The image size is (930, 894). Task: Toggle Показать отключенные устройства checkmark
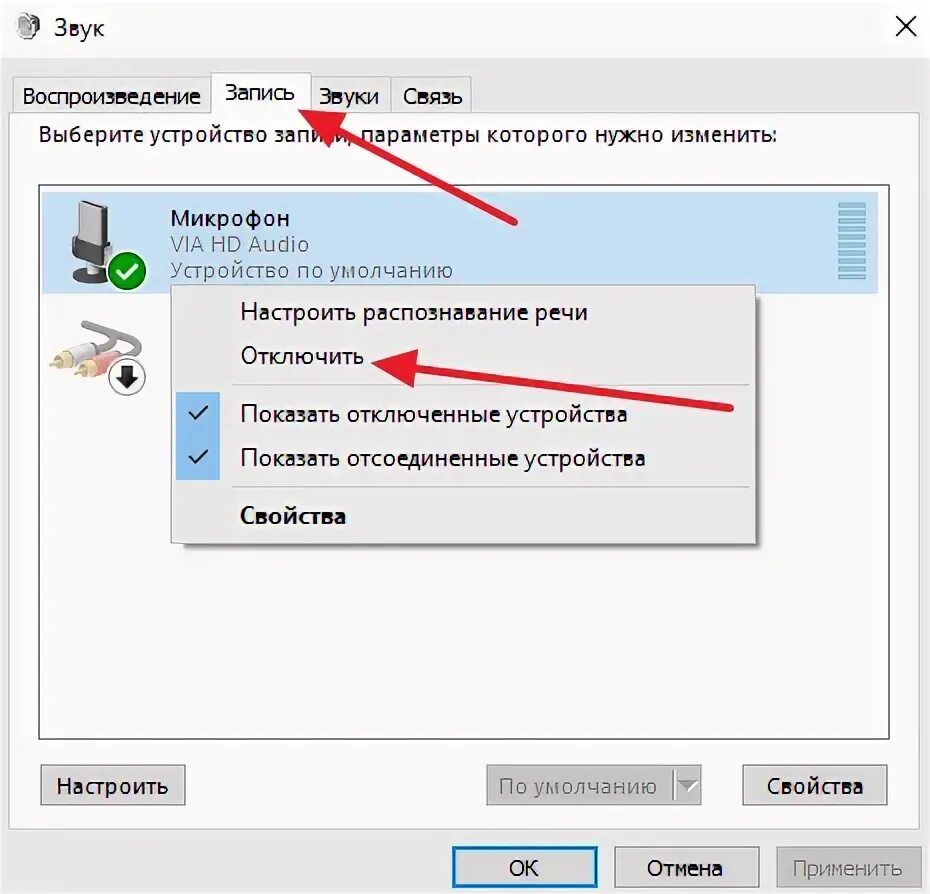click(x=198, y=413)
